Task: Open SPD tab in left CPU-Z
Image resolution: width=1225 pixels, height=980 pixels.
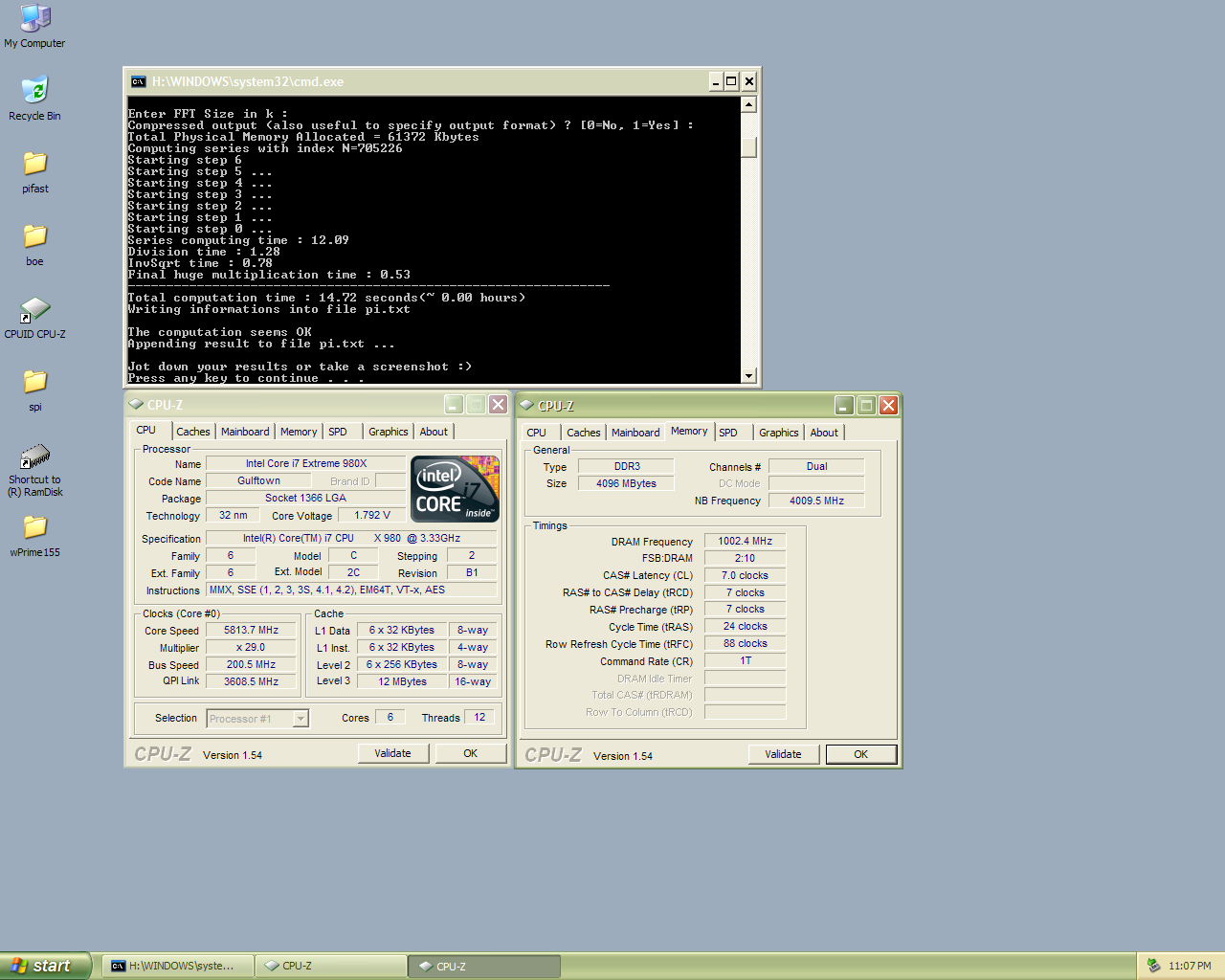Action: [338, 432]
